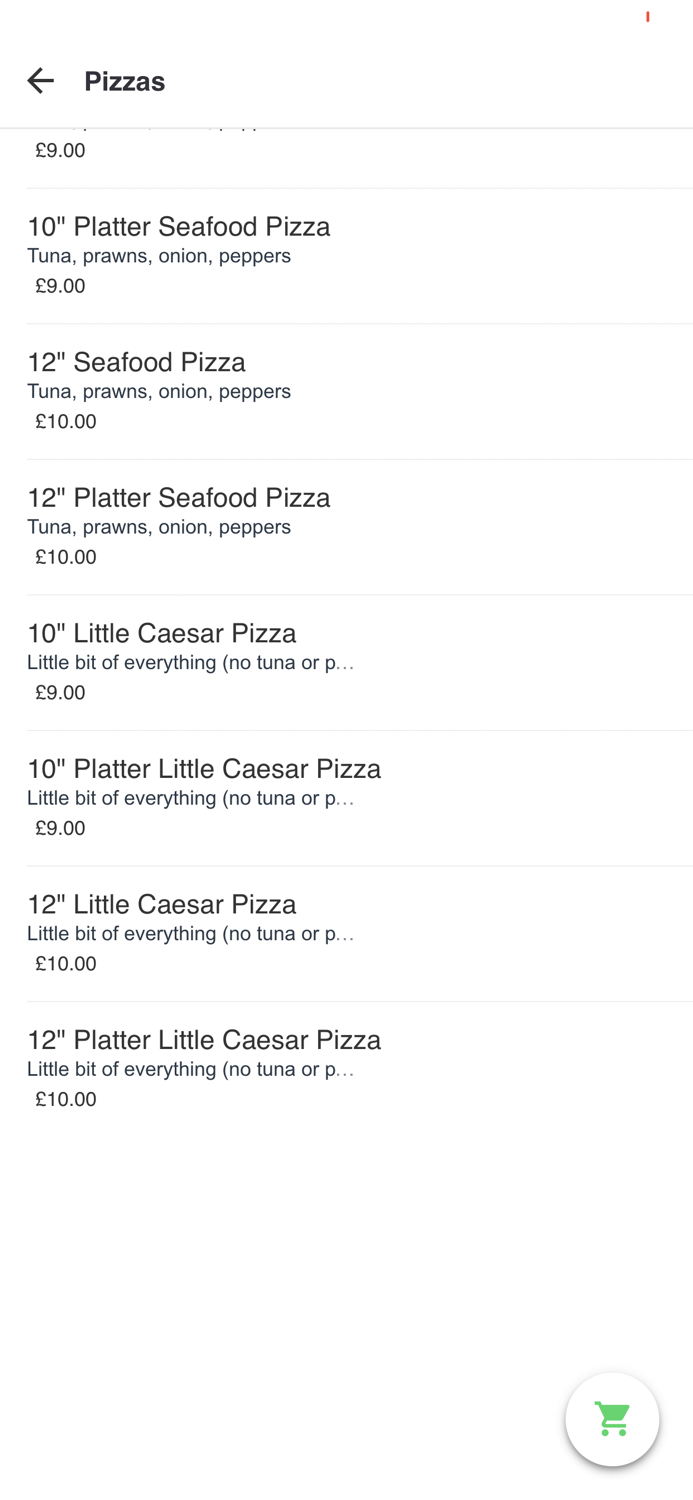Screen dimensions: 693x1500
Task: Tap the £10.00 price of Platter Little Caesar
Action: pos(62,1098)
